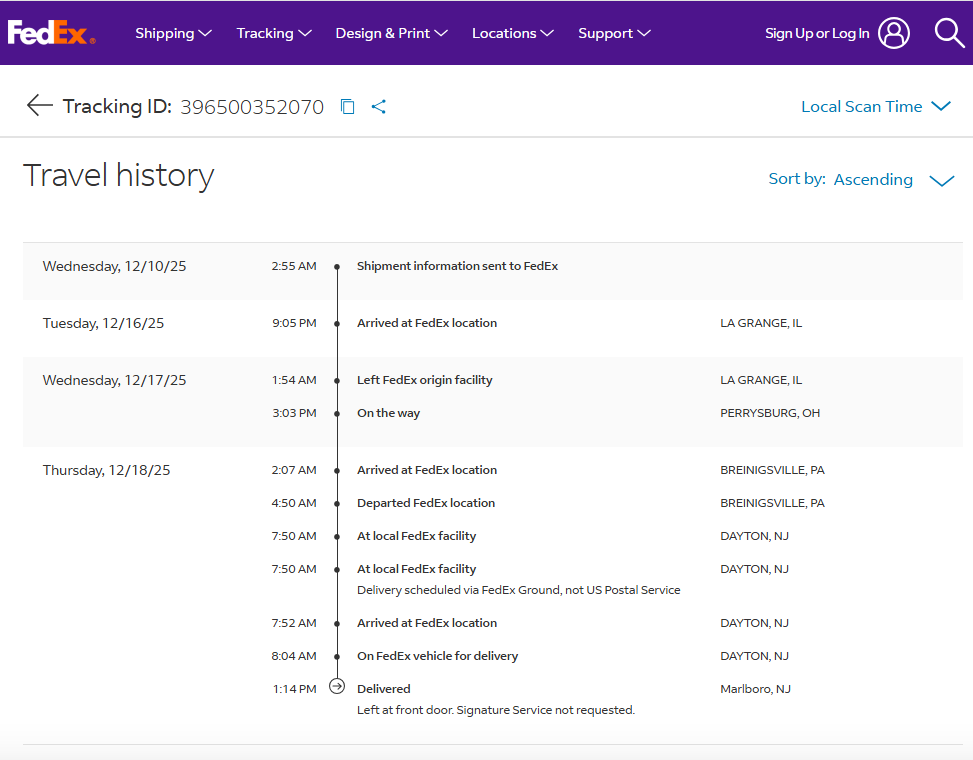Go back using the left arrow icon
Screen dimensions: 973x760
pos(40,105)
